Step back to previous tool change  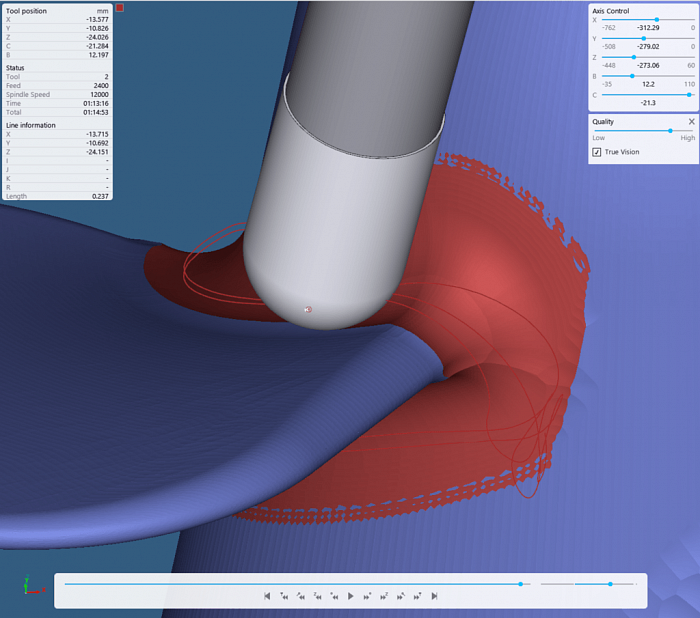pos(284,596)
